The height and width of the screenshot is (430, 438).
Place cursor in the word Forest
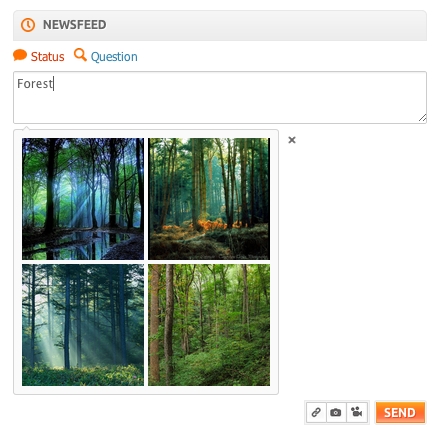pyautogui.click(x=35, y=84)
